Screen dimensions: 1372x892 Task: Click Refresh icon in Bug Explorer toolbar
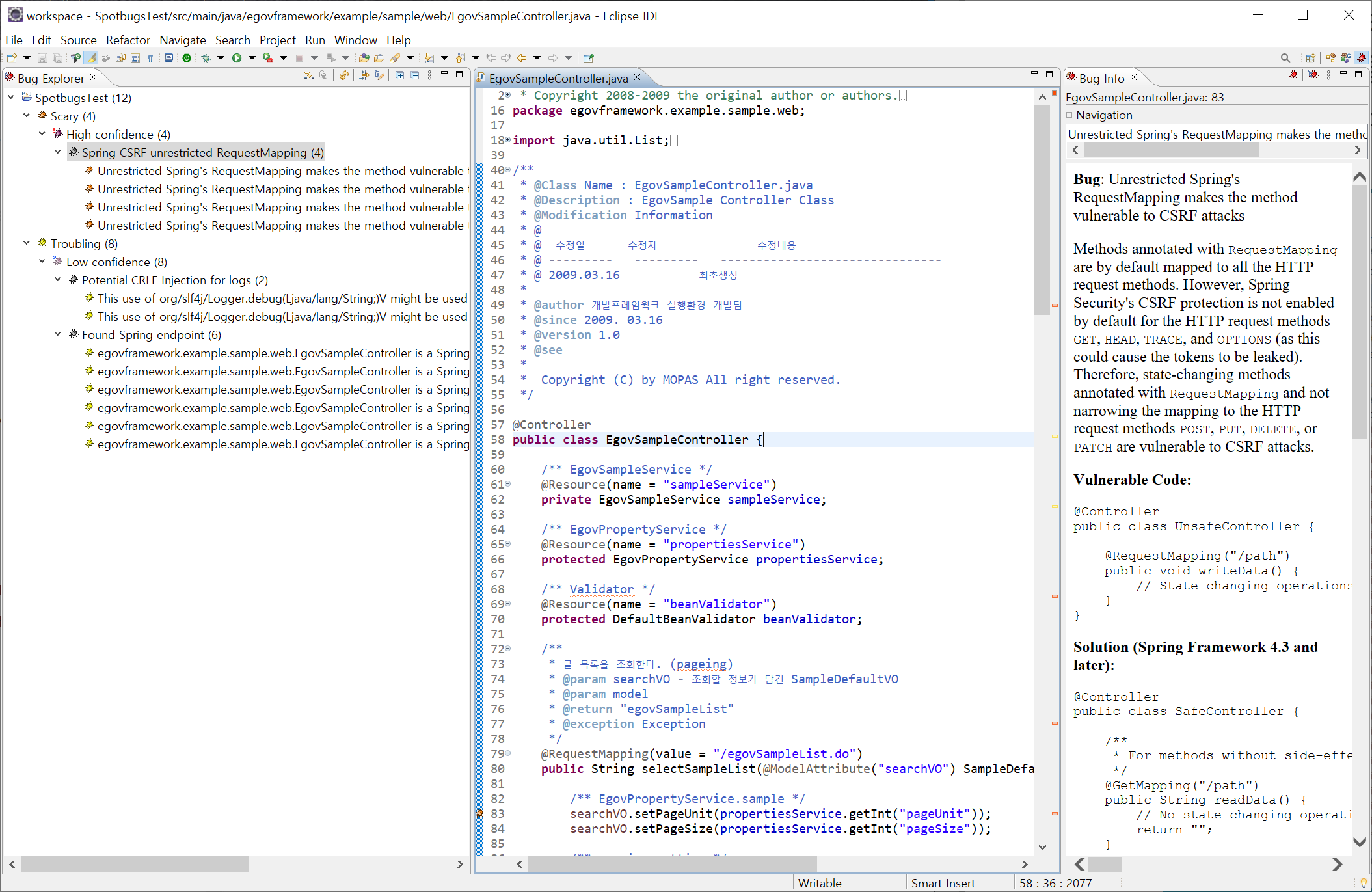[x=344, y=75]
